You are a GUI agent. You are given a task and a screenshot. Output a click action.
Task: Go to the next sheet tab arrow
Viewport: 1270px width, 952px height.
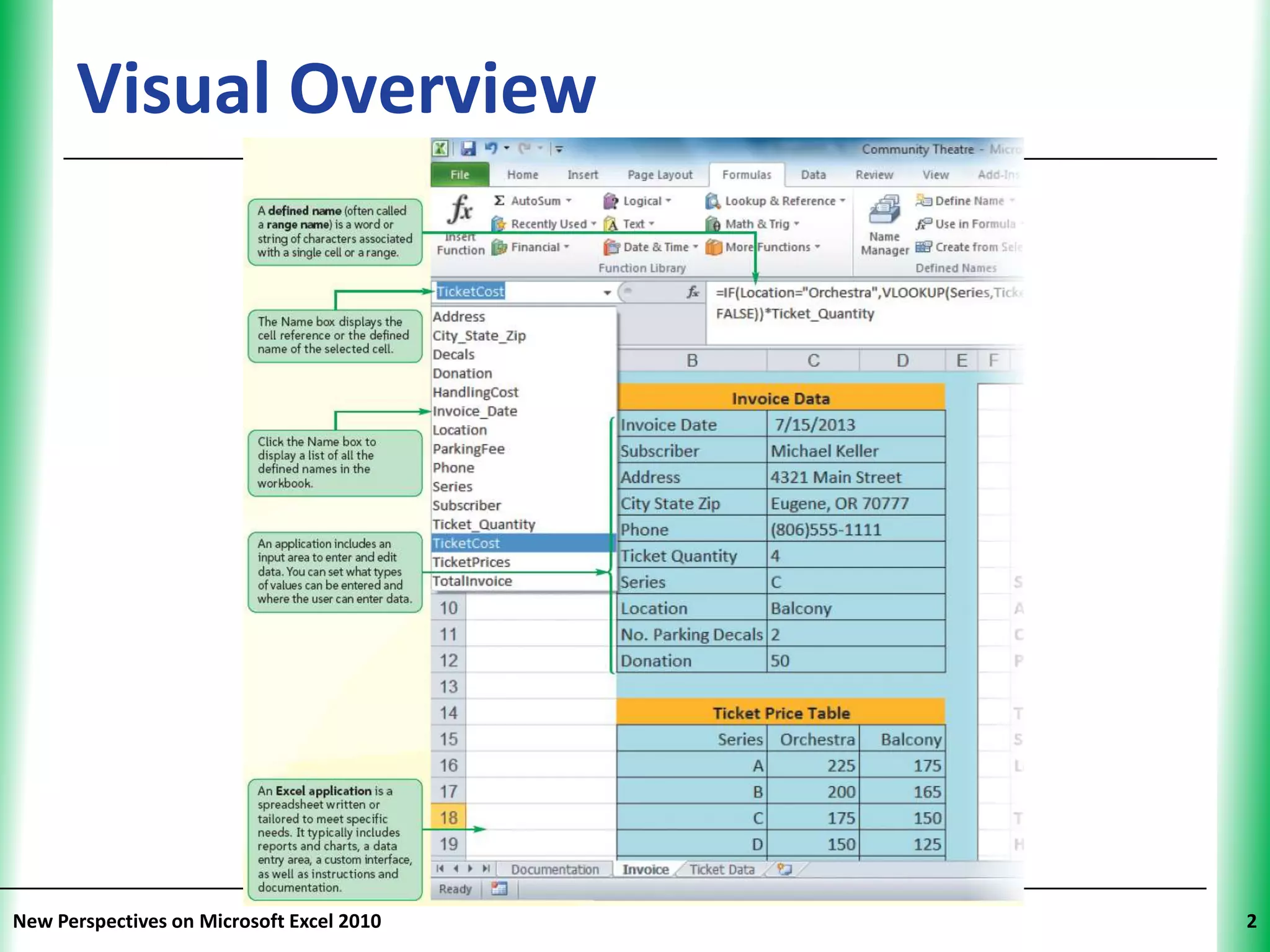point(471,869)
